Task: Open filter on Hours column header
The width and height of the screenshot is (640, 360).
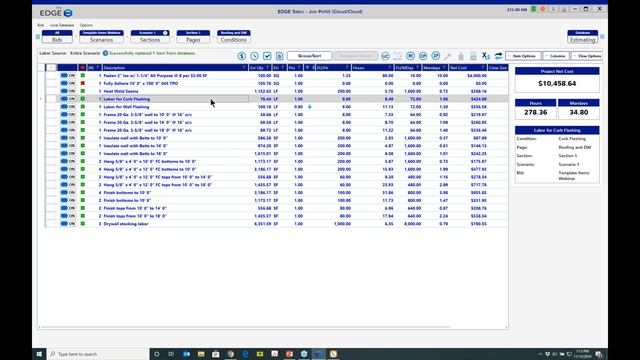Action: pyautogui.click(x=390, y=68)
